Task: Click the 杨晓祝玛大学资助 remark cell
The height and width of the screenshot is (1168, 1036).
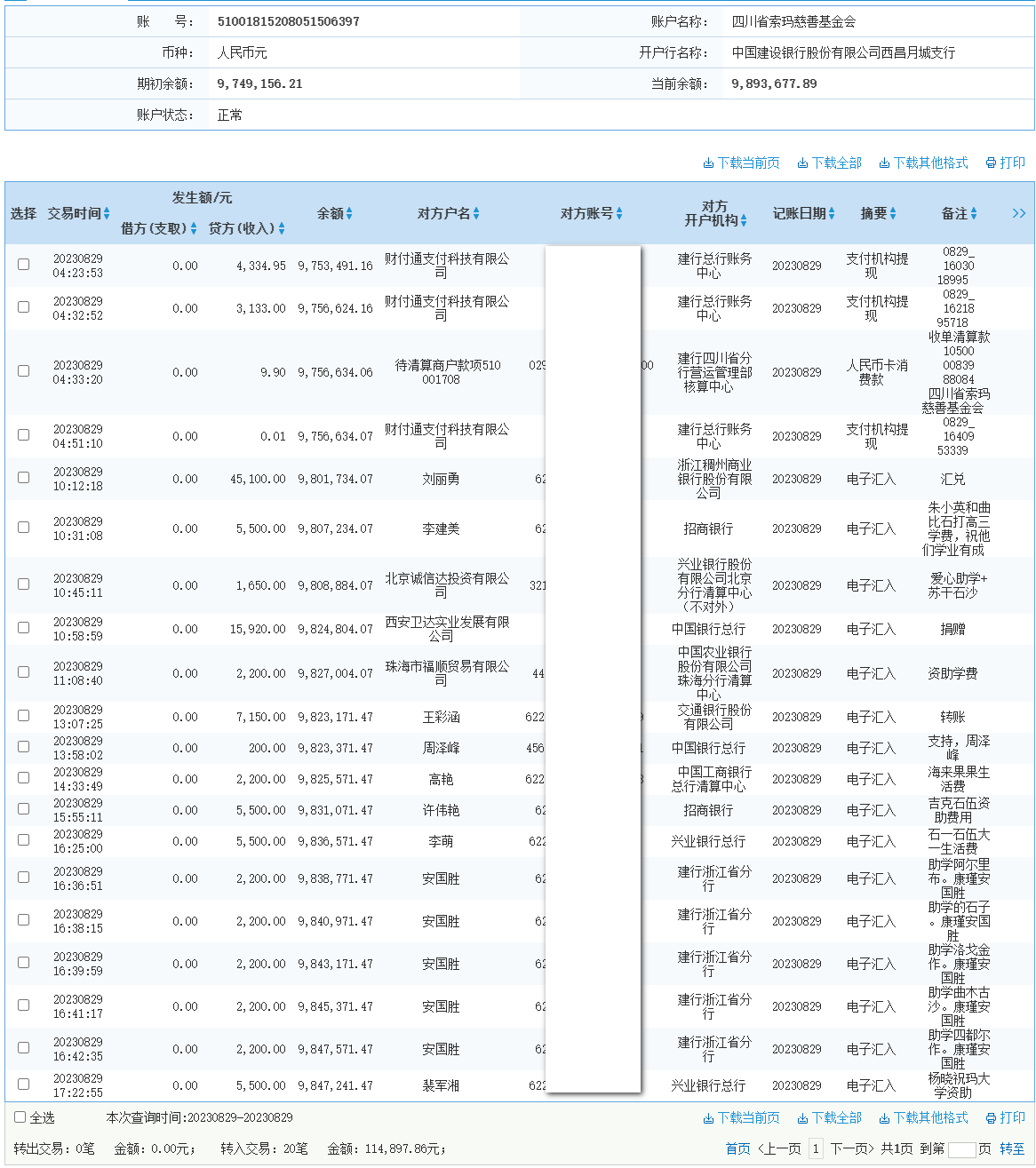Action: coord(959,1085)
